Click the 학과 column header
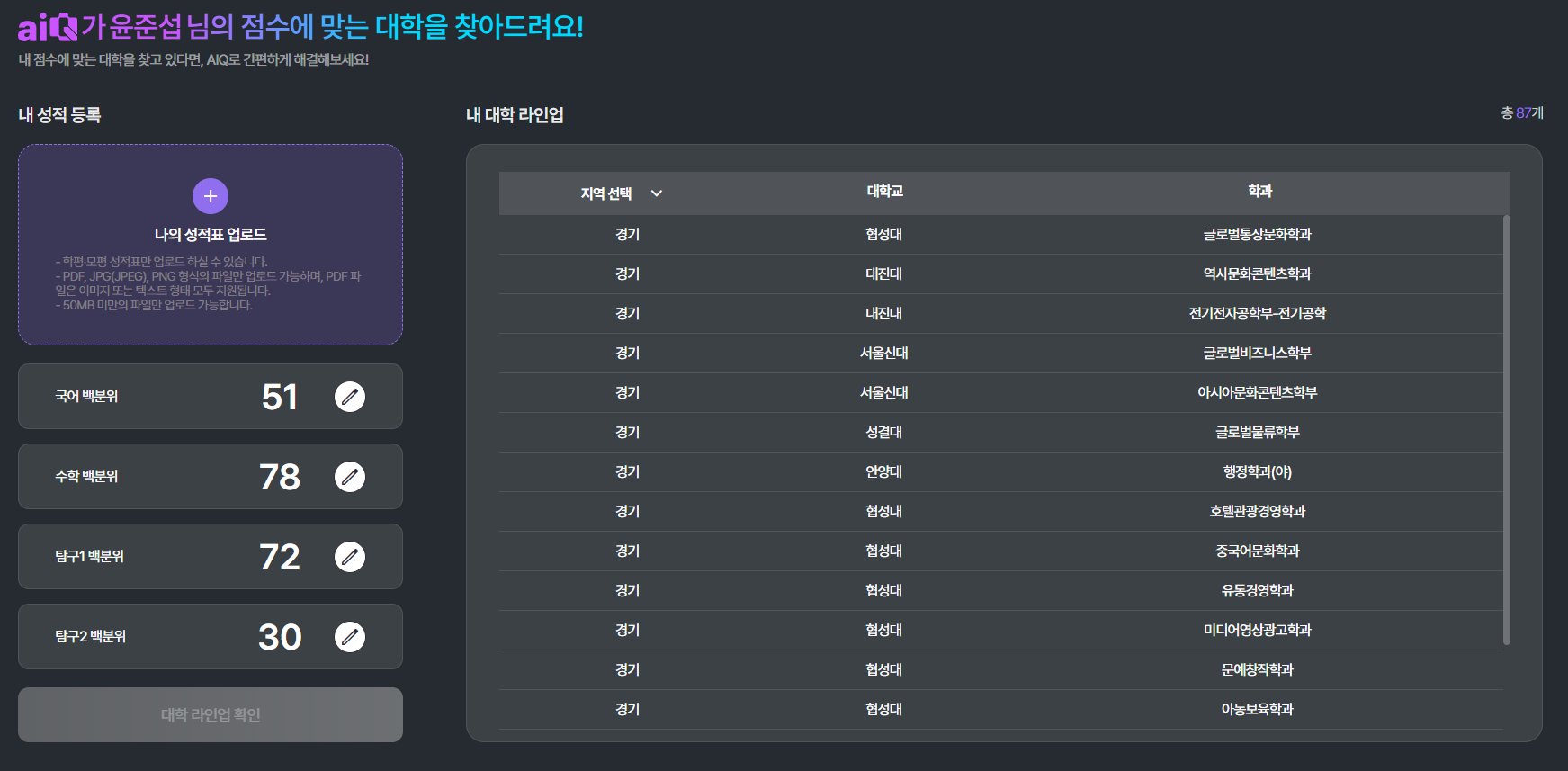1568x771 pixels. (x=1259, y=192)
